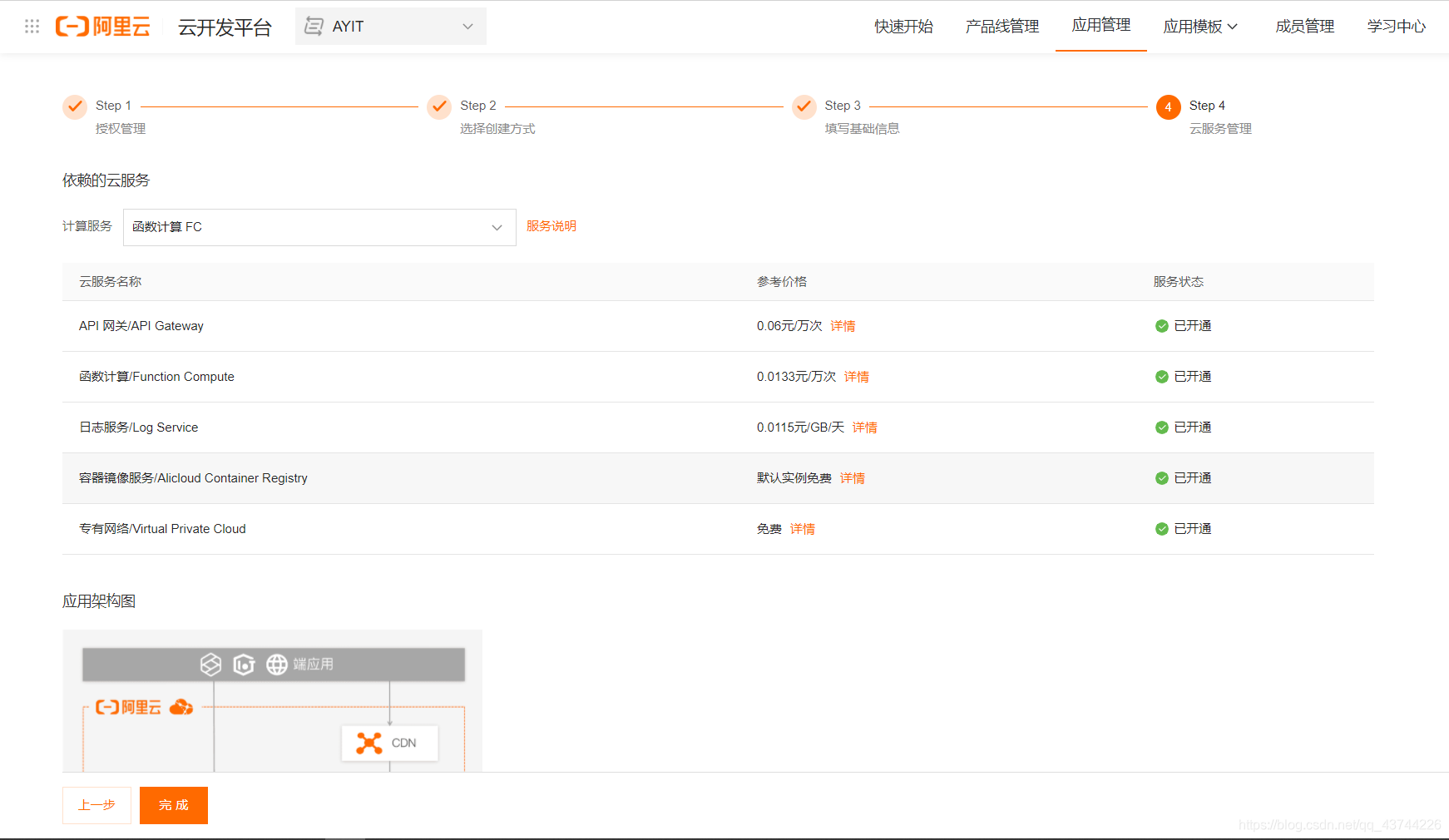The width and height of the screenshot is (1449, 840).
Task: Click the AYIT workspace icon
Action: [x=314, y=27]
